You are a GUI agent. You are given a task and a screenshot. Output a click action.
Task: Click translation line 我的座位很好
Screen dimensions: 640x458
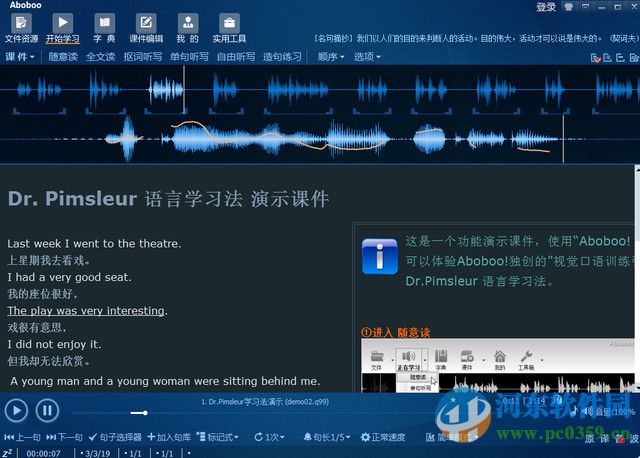42,293
